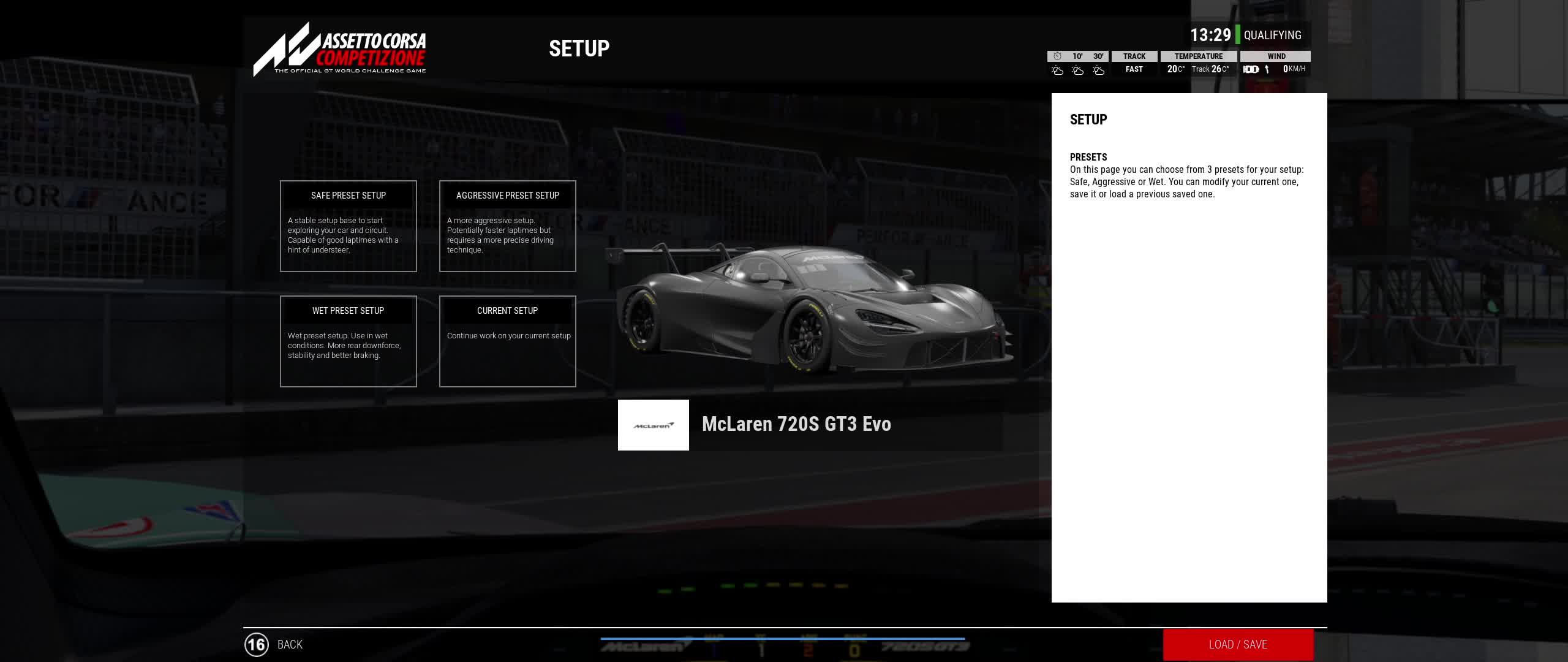Viewport: 1568px width, 662px height.
Task: Open the Current Setup card
Action: [507, 341]
